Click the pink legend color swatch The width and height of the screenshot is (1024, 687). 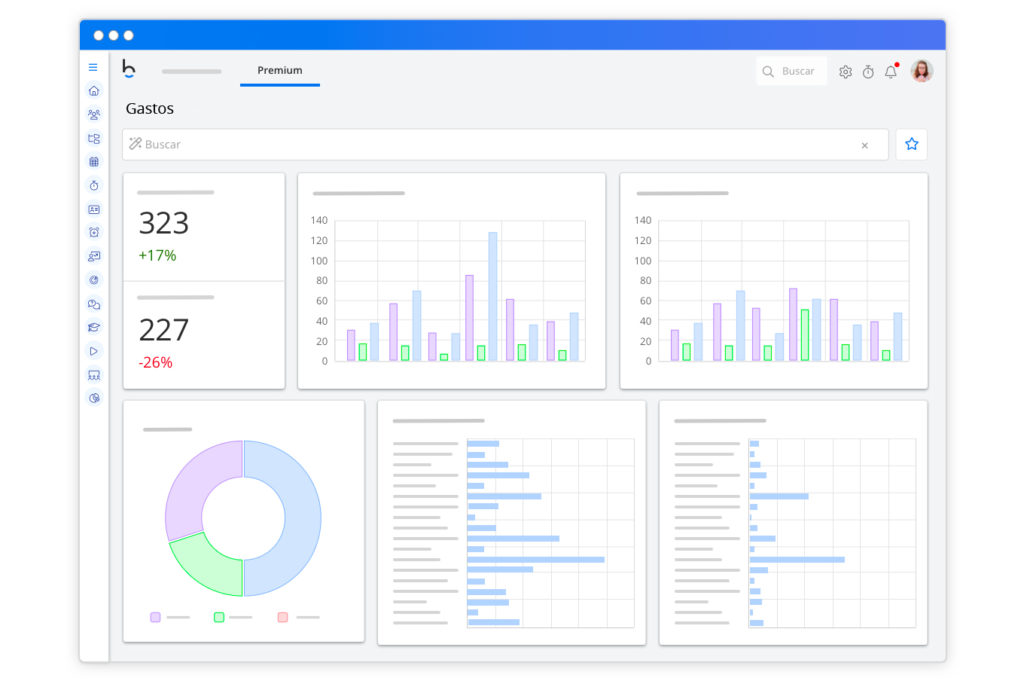point(283,617)
